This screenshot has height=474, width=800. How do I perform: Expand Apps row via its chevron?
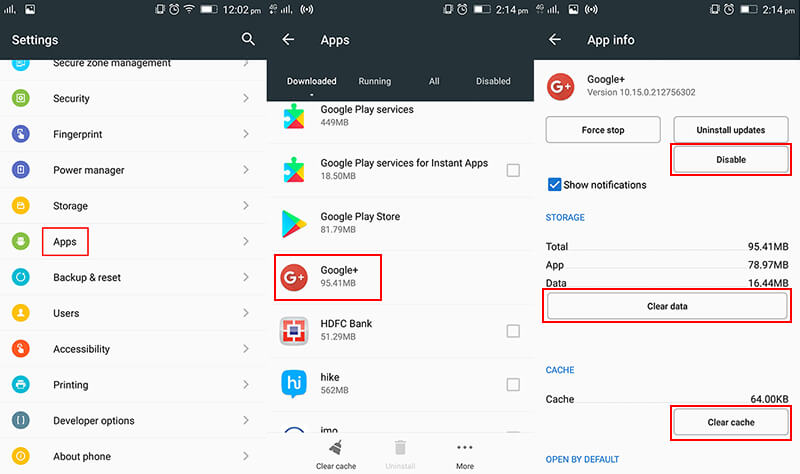pos(246,241)
